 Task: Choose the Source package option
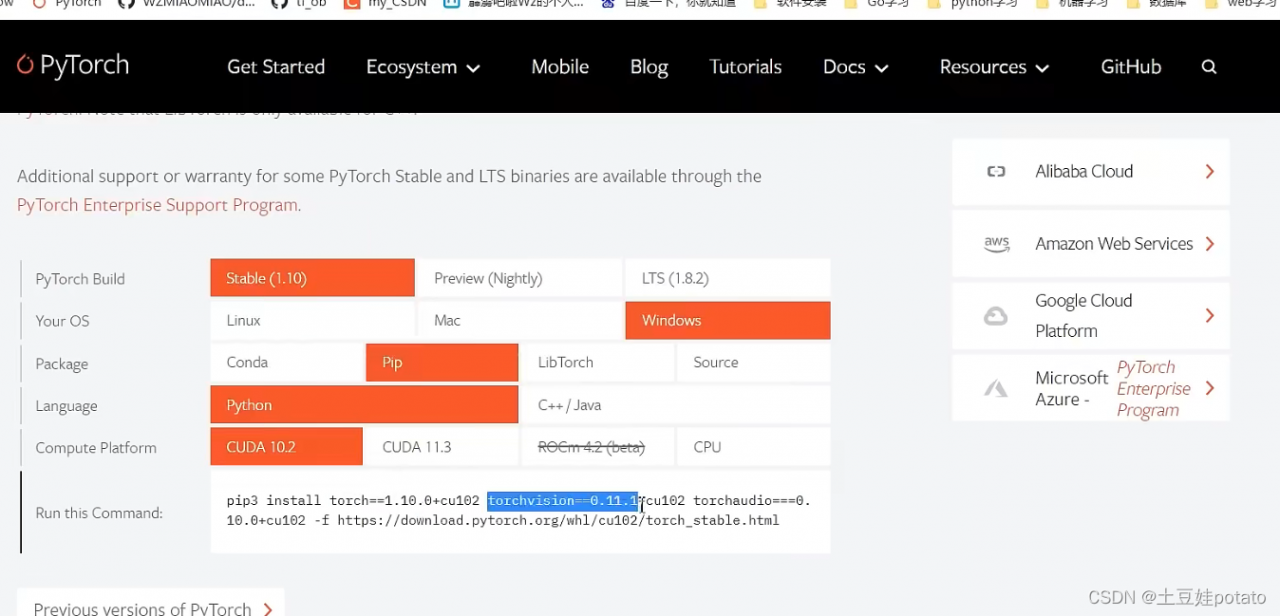point(754,362)
